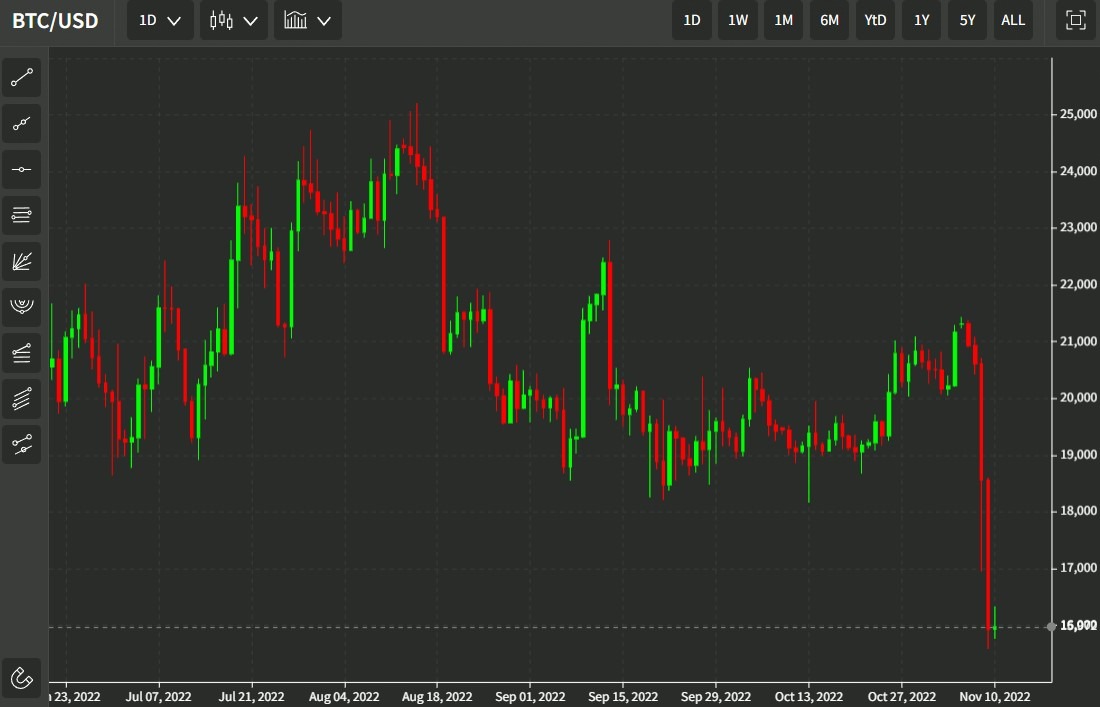Image resolution: width=1100 pixels, height=707 pixels.
Task: Click the Oct 27, 2022 date label
Action: coord(901,696)
